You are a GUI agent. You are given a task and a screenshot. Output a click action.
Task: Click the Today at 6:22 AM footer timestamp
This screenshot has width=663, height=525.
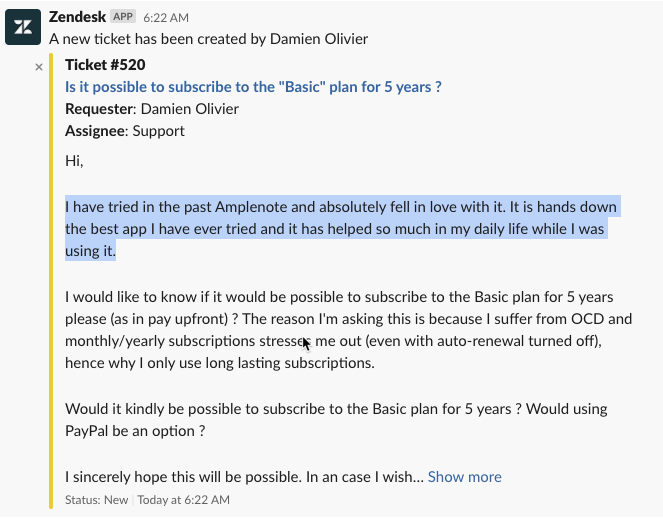184,500
